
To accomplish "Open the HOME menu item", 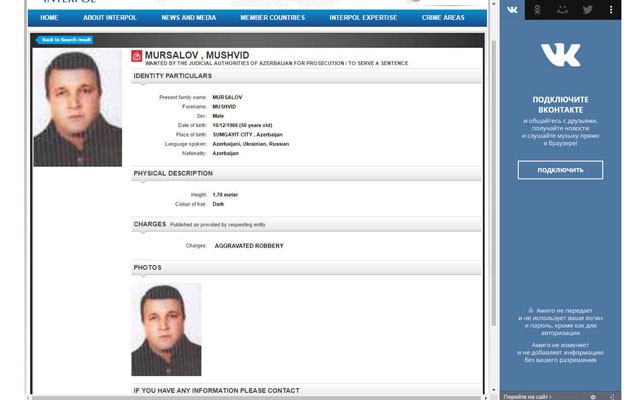I will point(49,18).
